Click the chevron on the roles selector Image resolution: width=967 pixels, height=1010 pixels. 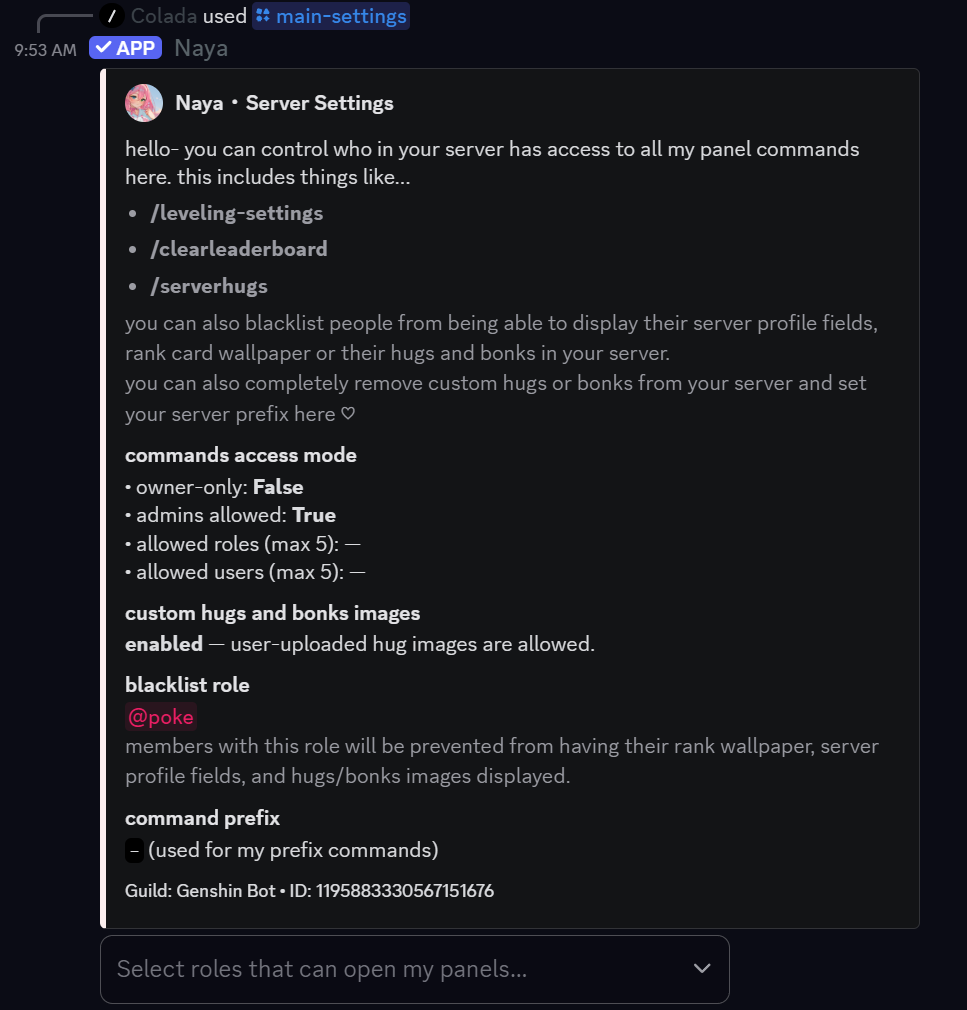[x=700, y=969]
